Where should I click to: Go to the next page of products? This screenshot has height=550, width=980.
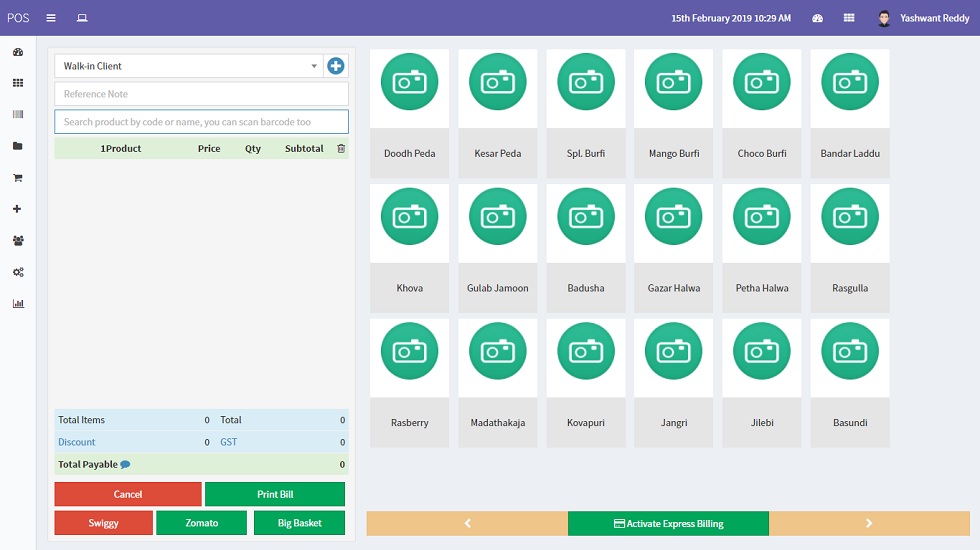point(868,523)
